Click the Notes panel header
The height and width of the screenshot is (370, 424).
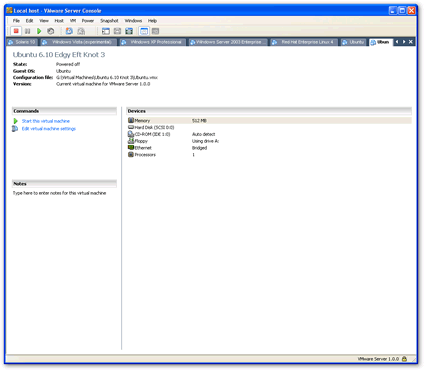click(64, 184)
